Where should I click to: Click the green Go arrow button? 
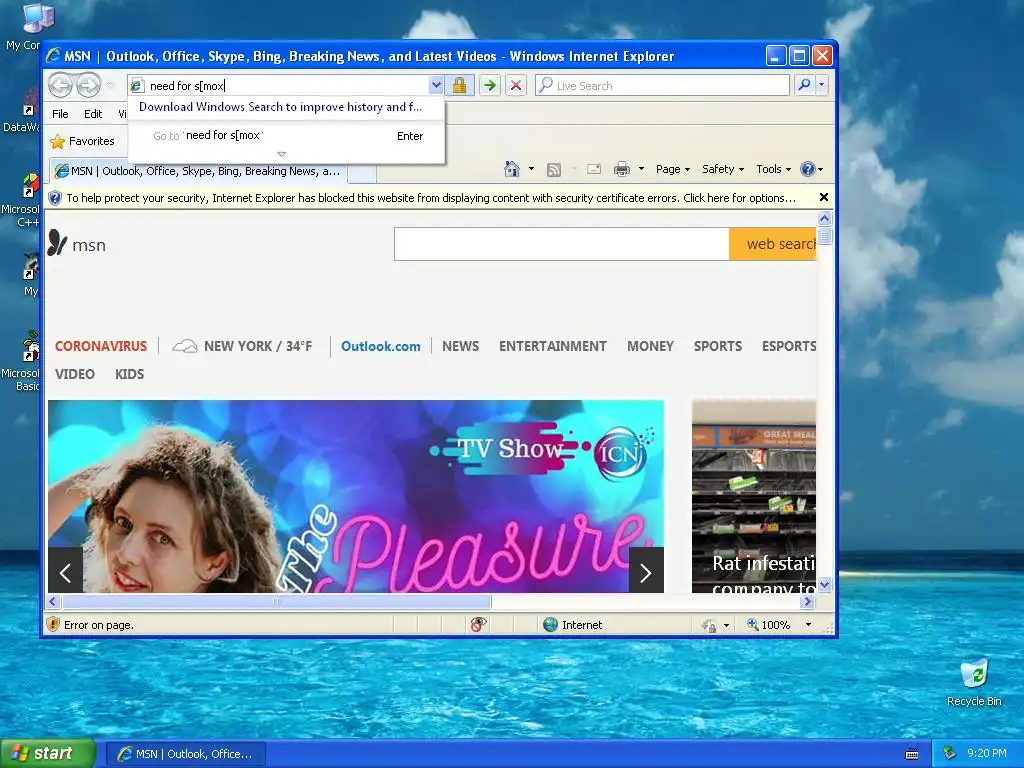(x=489, y=86)
